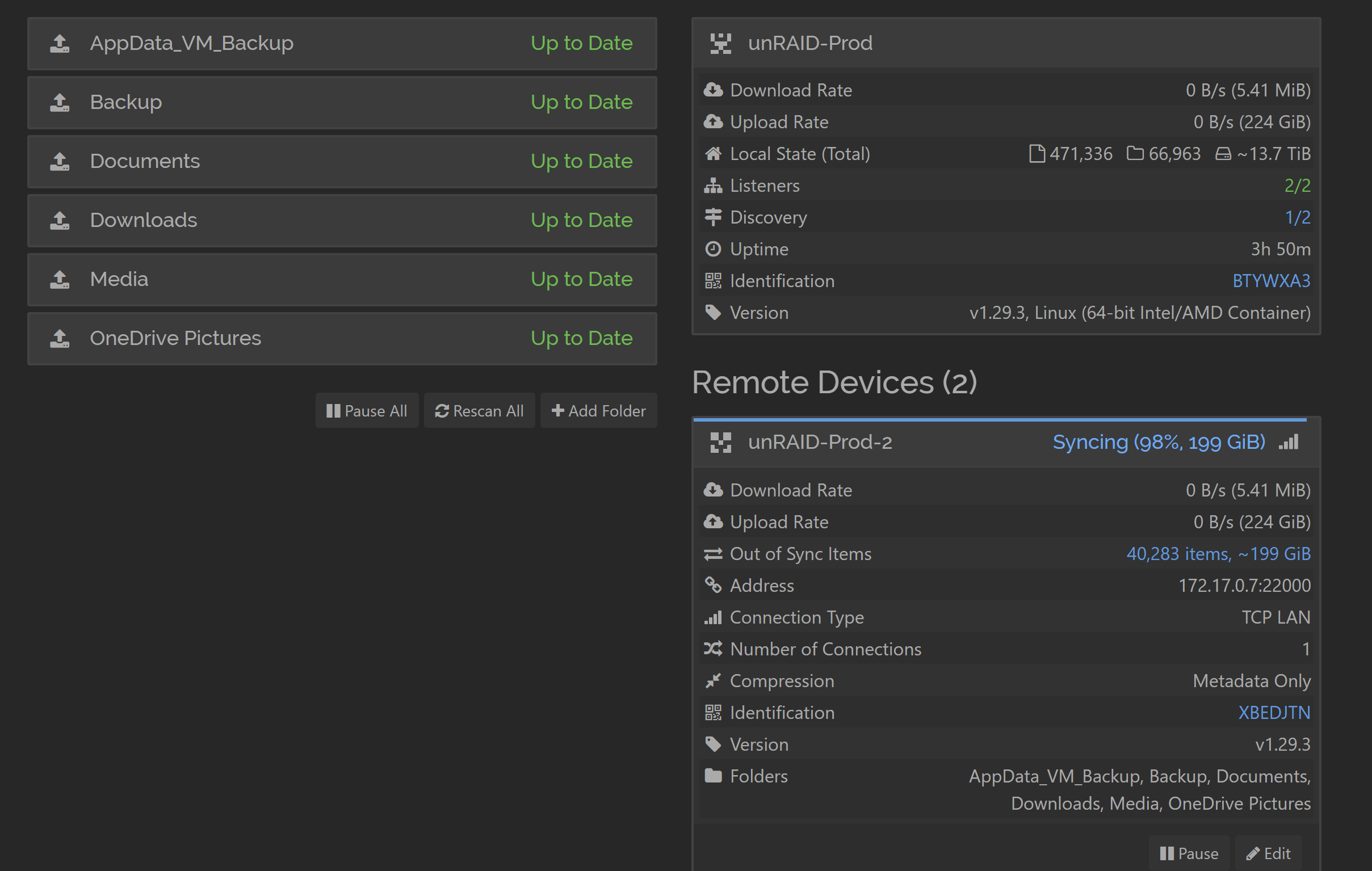
Task: Click the Remote Devices (2) heading
Action: (834, 382)
